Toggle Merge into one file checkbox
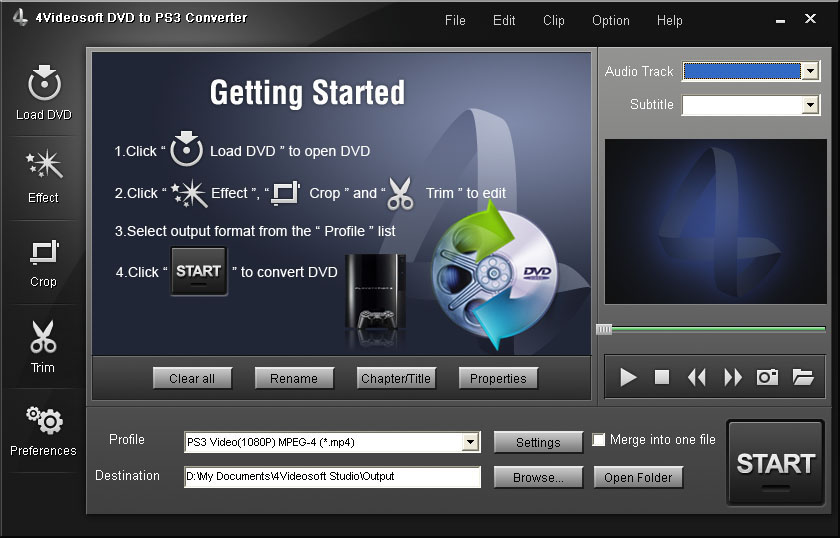Image resolution: width=840 pixels, height=538 pixels. point(598,439)
